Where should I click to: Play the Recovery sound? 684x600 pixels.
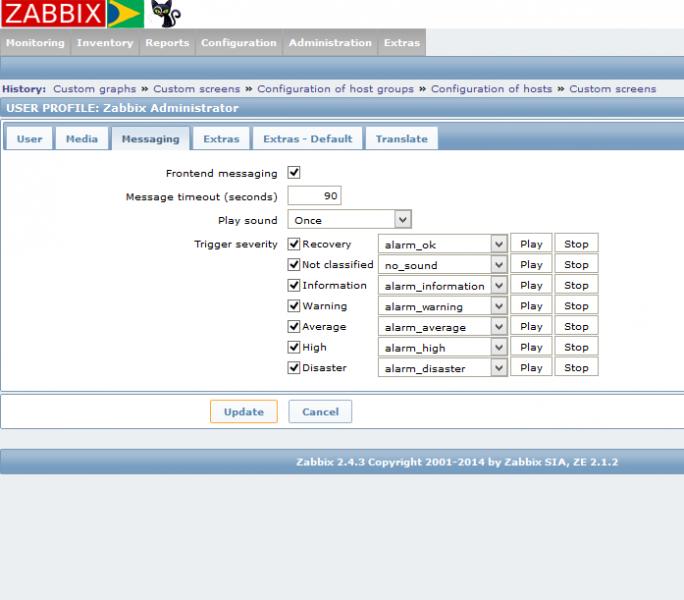(531, 243)
